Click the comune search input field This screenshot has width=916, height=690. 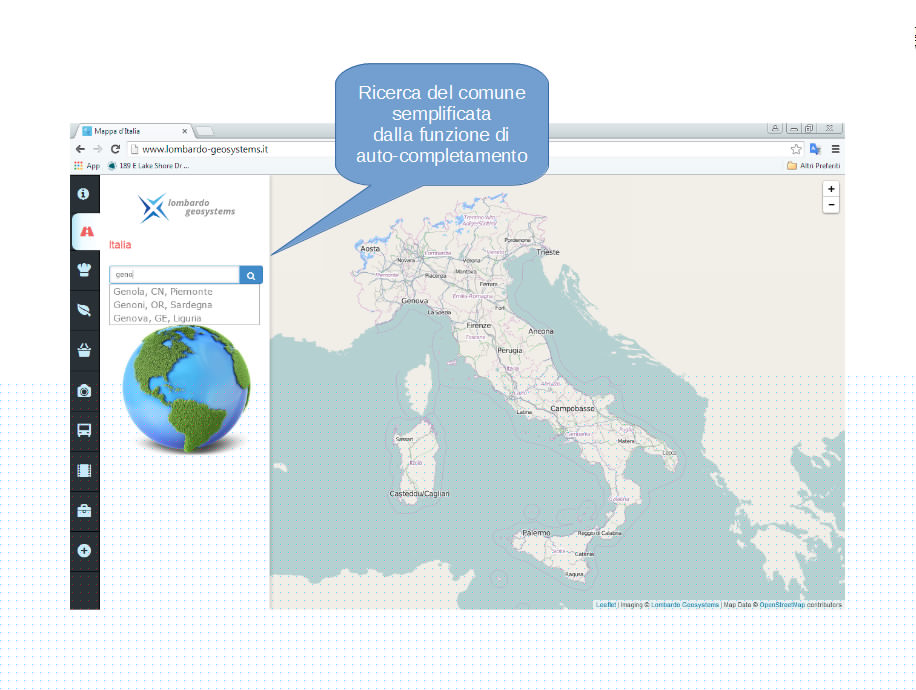[x=174, y=275]
